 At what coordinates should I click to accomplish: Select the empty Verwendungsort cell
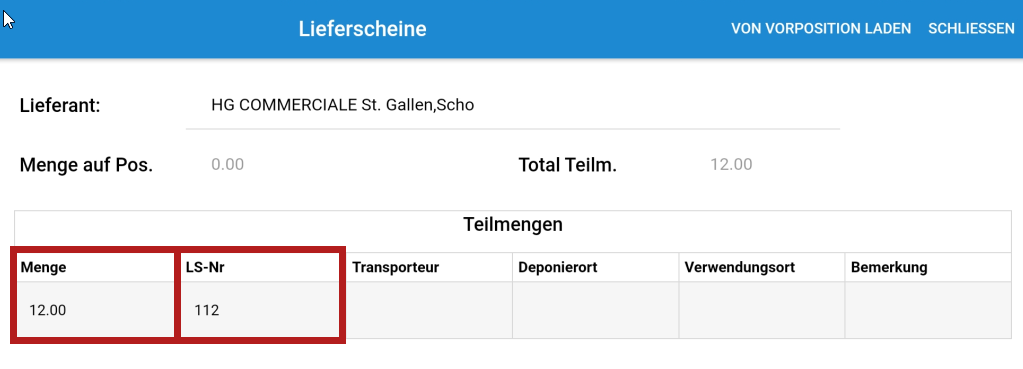point(762,310)
